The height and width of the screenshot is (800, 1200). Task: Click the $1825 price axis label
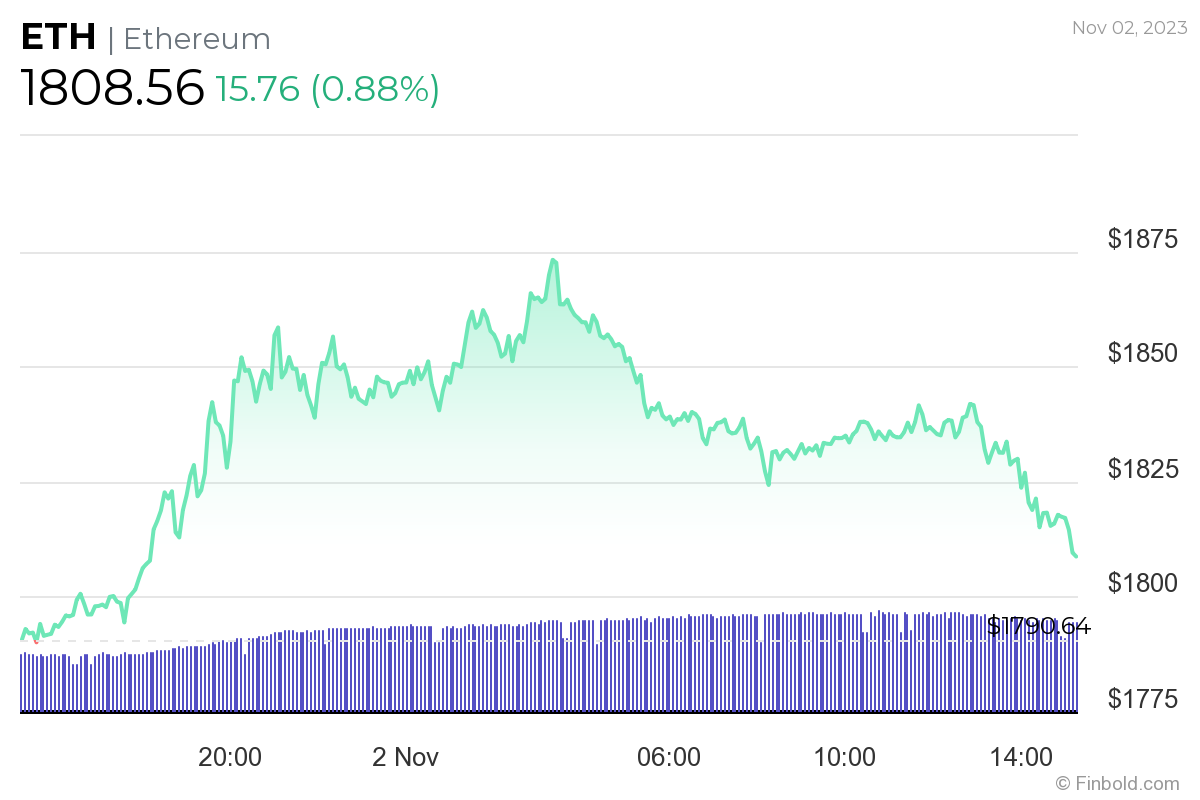[x=1142, y=468]
